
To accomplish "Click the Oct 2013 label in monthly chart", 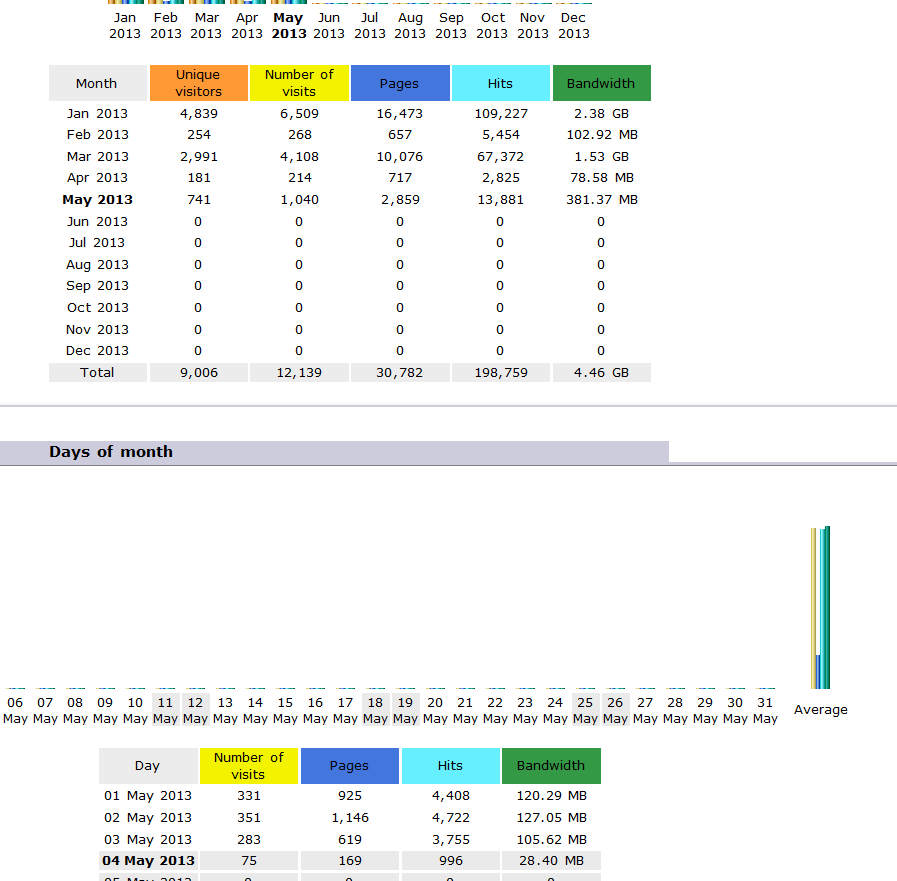I will click(x=492, y=26).
